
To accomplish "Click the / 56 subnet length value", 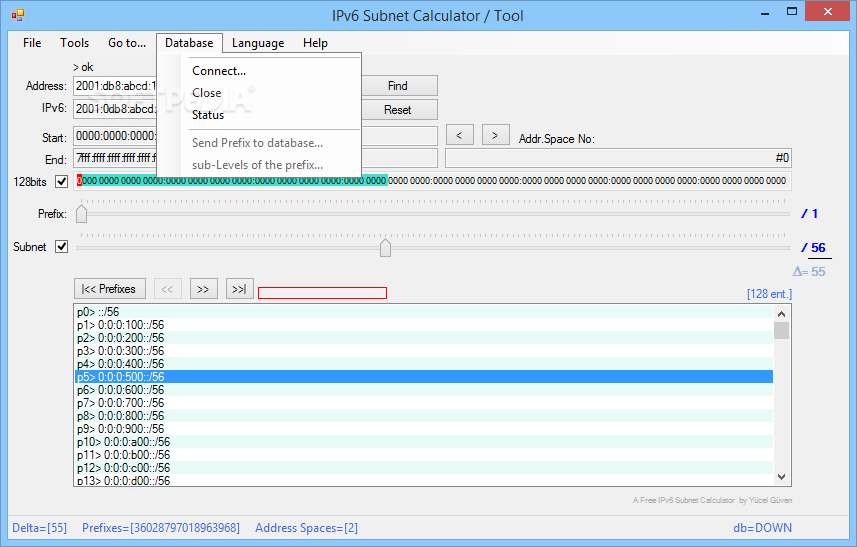I will (x=814, y=248).
